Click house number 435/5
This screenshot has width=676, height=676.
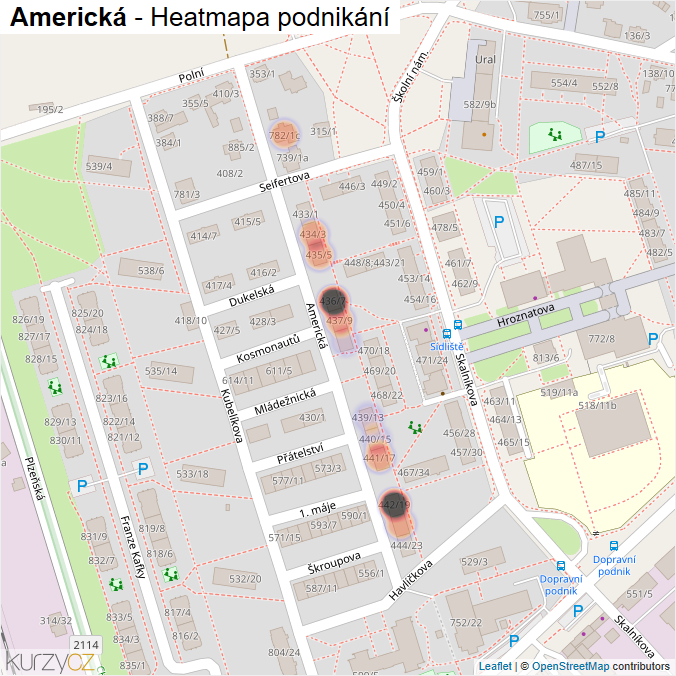tap(319, 255)
